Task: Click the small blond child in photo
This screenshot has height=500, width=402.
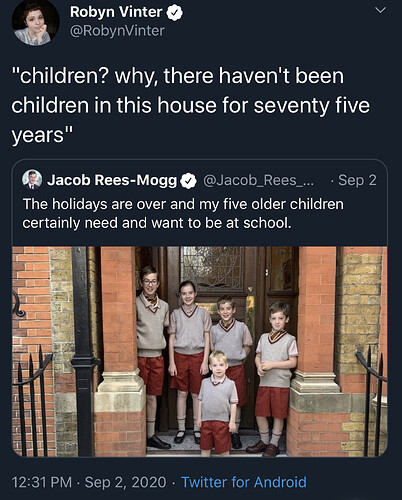Action: tap(217, 403)
